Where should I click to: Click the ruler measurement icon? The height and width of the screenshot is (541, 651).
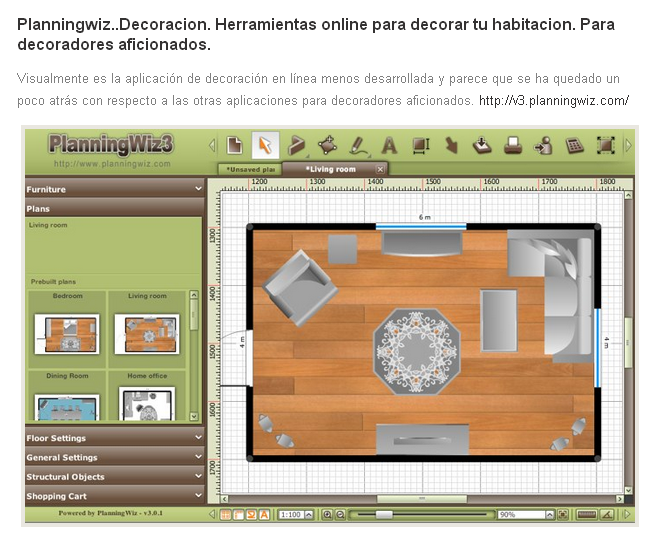[x=587, y=515]
